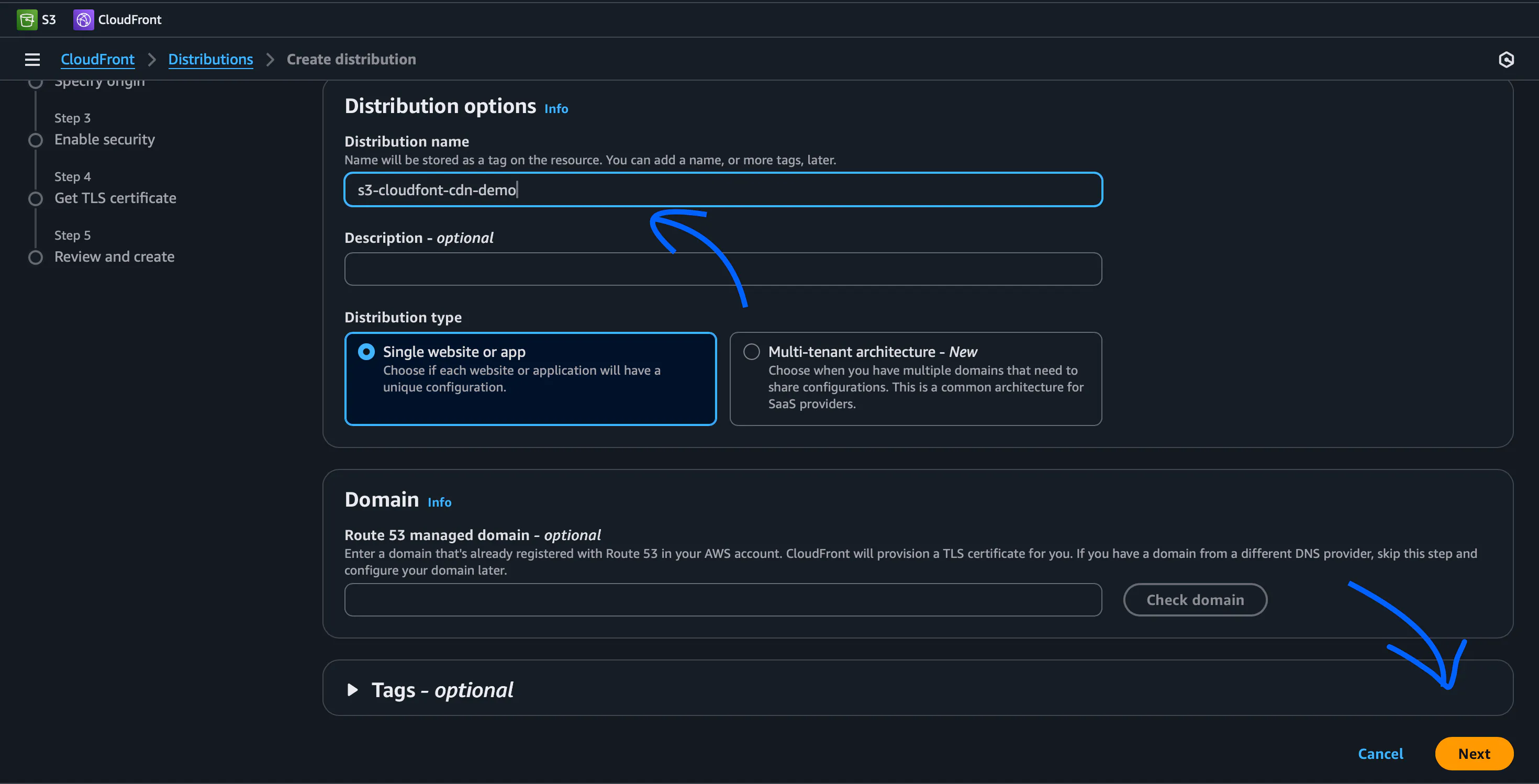Go to CloudFront breadcrumb link
The image size is (1539, 784).
click(97, 59)
